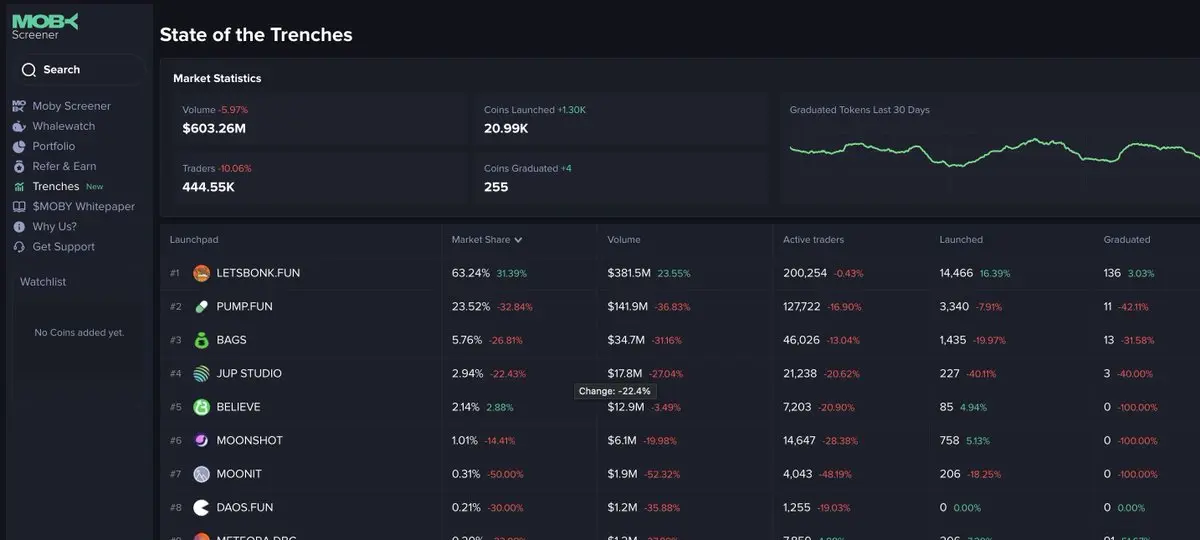Screen dimensions: 1200x540
Task: Click the DAOS.FUN logo icon
Action: 201,508
